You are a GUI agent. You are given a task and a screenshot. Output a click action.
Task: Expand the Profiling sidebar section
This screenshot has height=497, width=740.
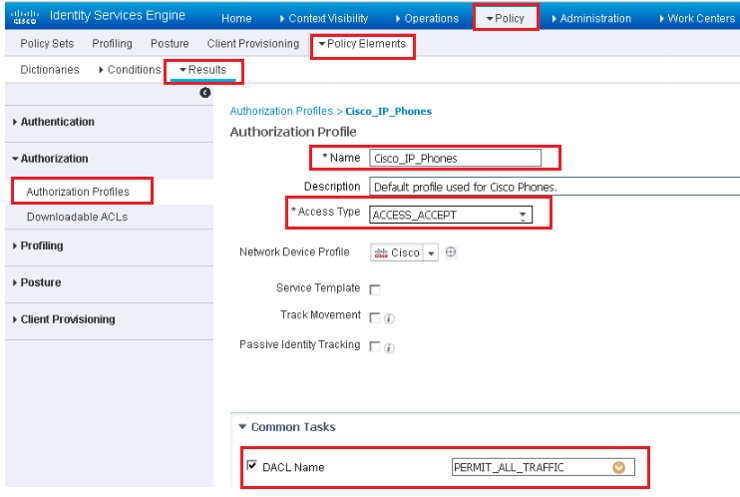pos(38,246)
